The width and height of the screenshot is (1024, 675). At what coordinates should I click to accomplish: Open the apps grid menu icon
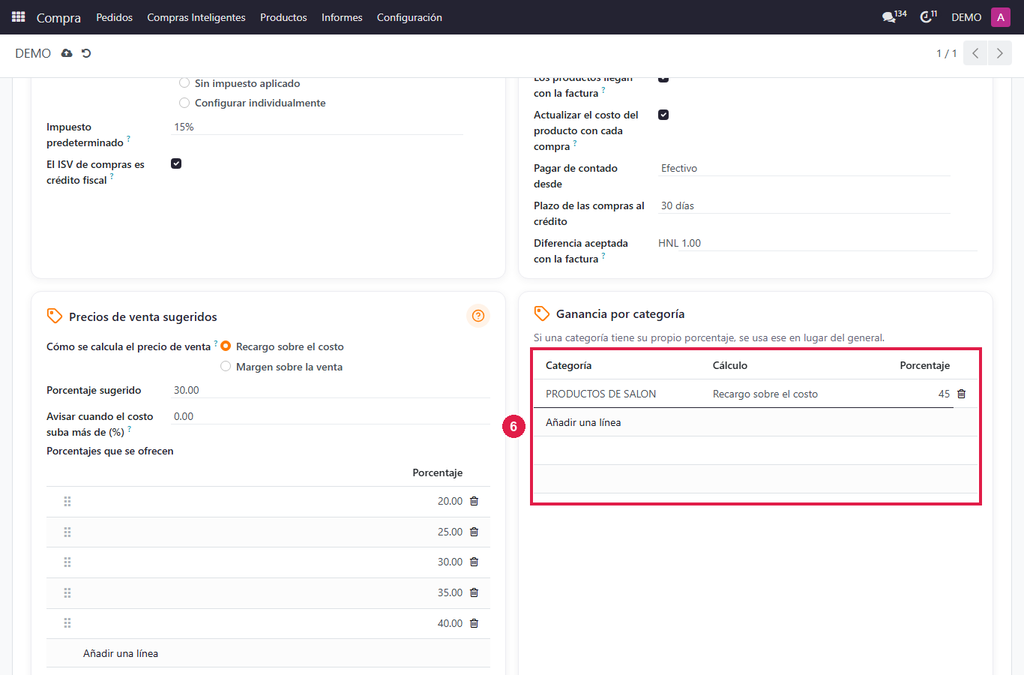[18, 17]
